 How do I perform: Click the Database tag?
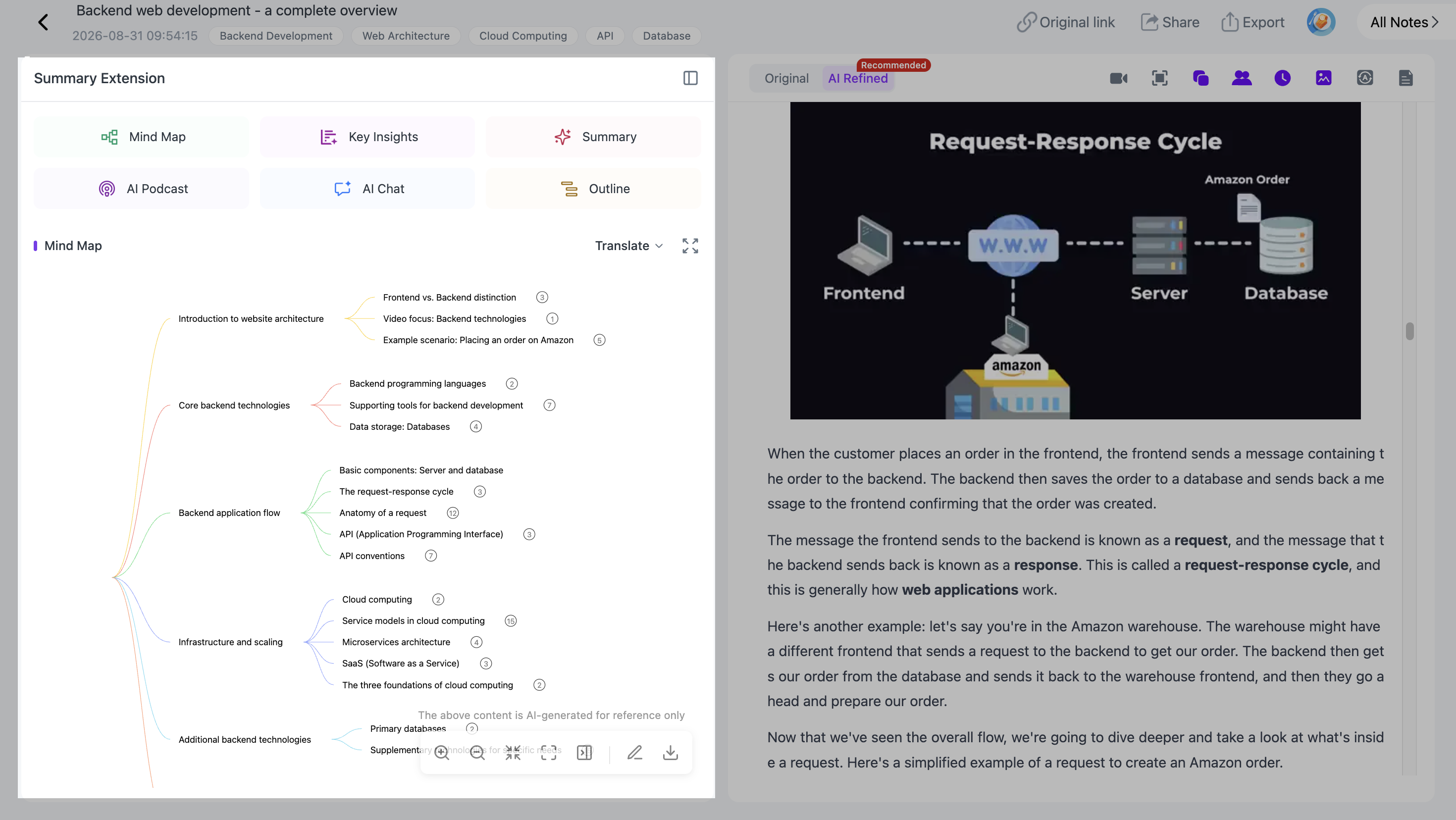(x=667, y=36)
